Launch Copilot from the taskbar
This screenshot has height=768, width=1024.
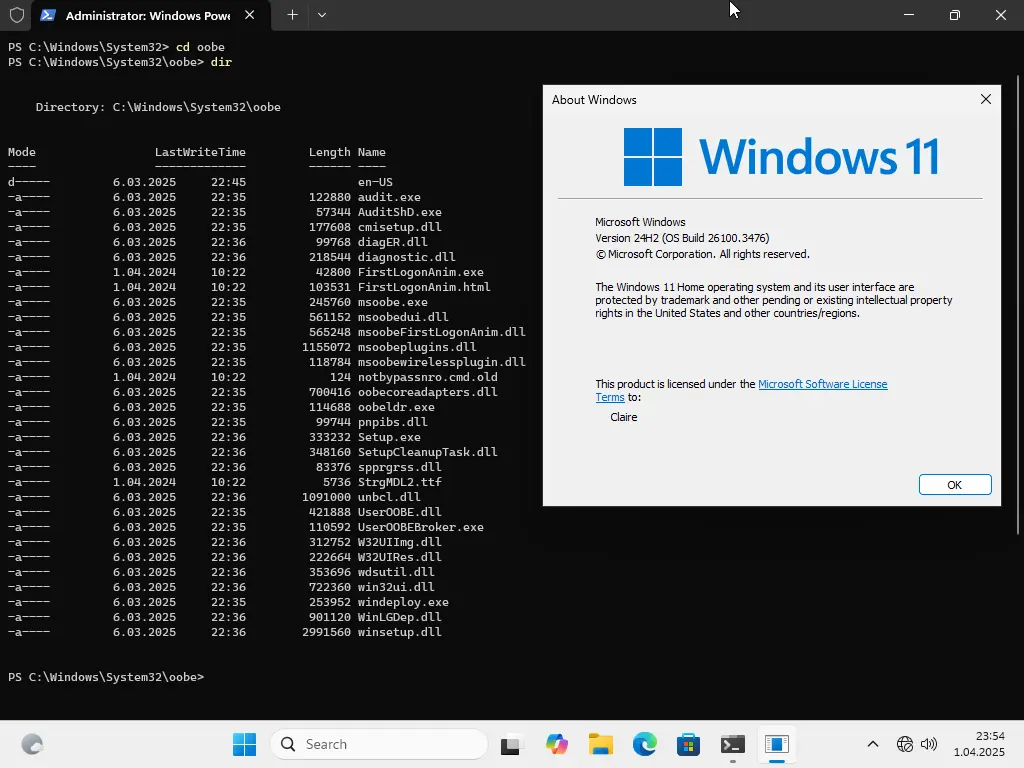pos(556,744)
